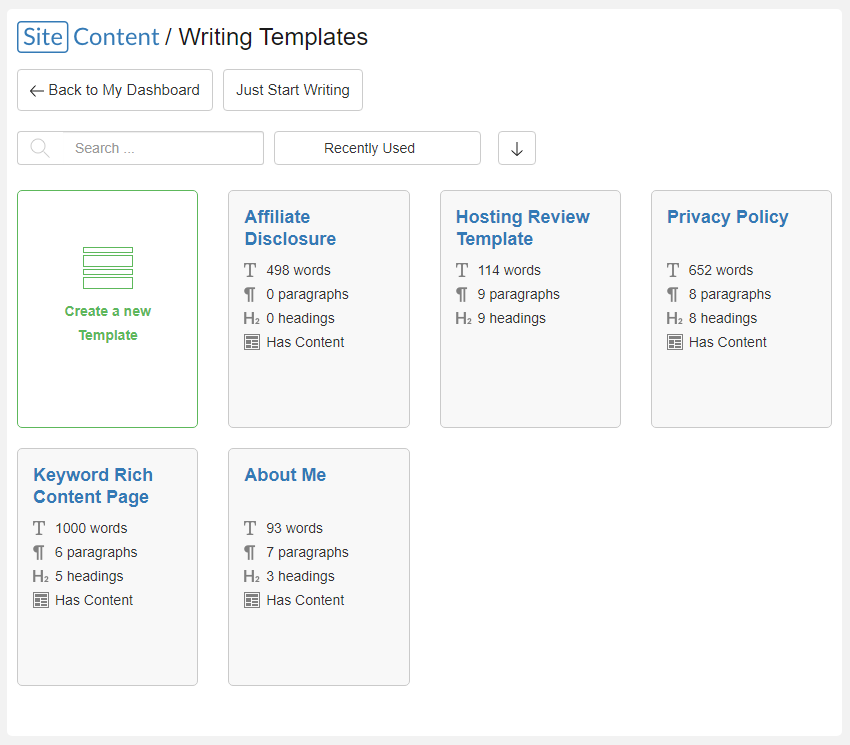This screenshot has height=745, width=850.
Task: Click the '5 headings' text
Action: [89, 576]
